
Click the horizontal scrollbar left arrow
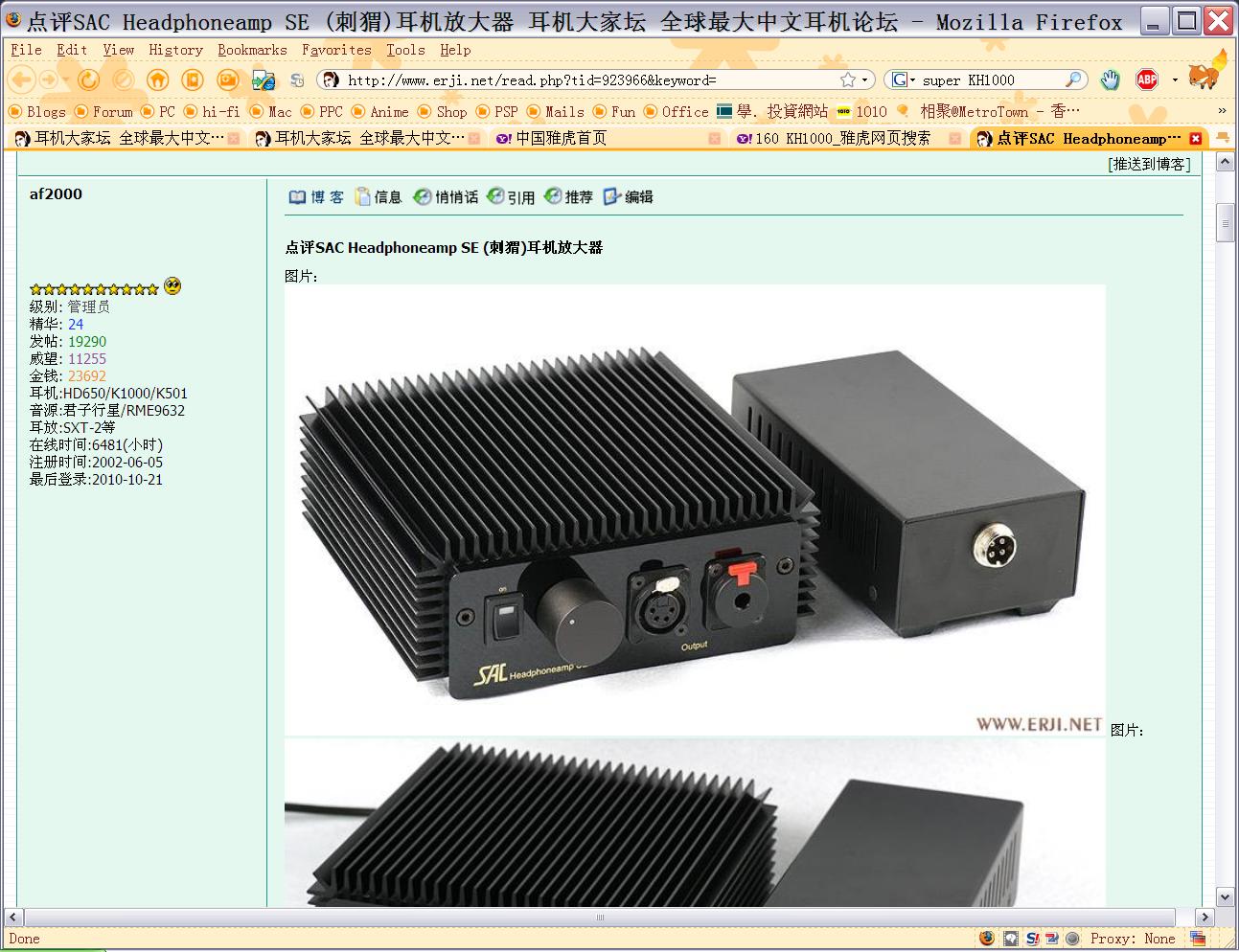pos(13,917)
